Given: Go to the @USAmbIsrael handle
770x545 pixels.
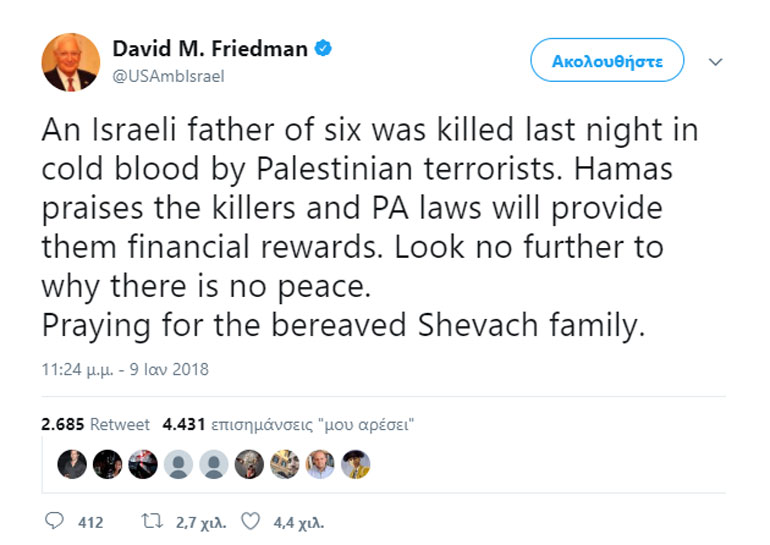Looking at the screenshot, I should [x=168, y=75].
